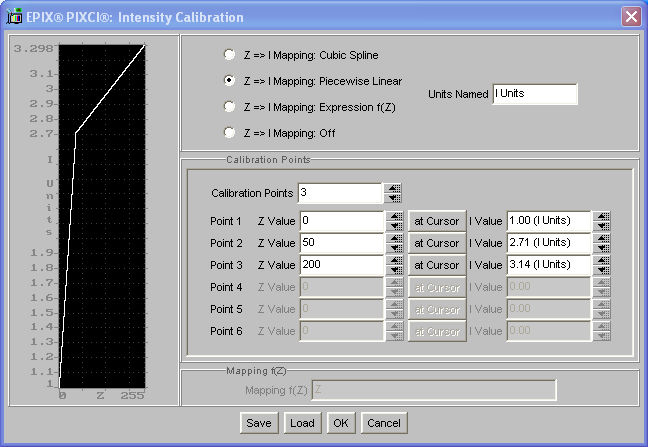Decrement Point 2 Z Value
The width and height of the screenshot is (648, 447).
(395, 248)
